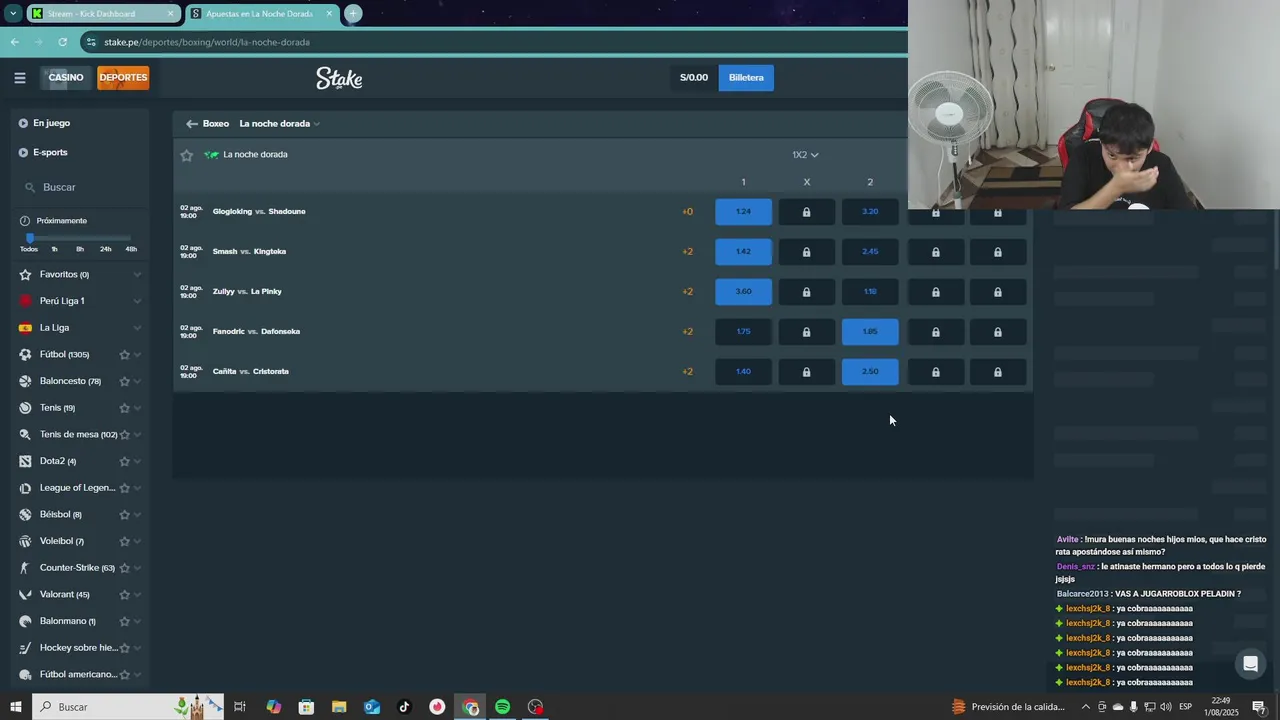The height and width of the screenshot is (720, 1280).
Task: Open the La noche dorada breadcrumb dropdown
Action: click(279, 124)
